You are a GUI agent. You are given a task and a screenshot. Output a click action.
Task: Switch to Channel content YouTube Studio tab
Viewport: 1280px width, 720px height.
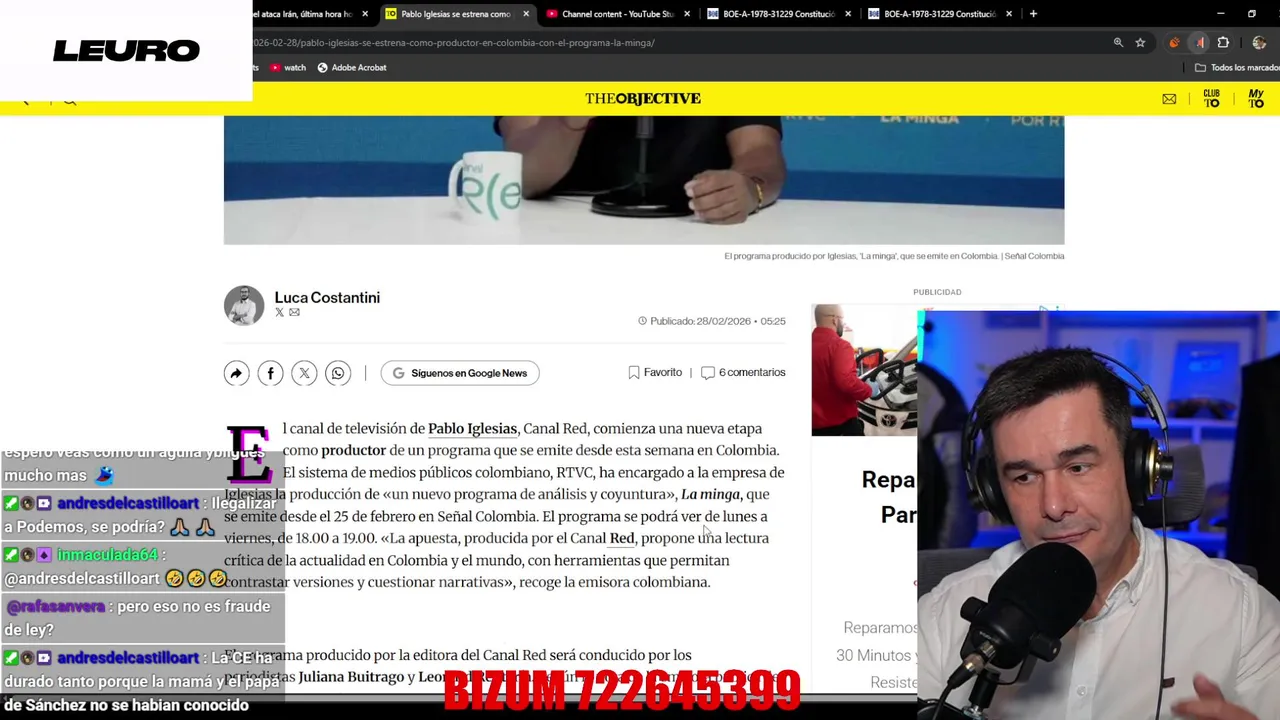click(x=617, y=14)
